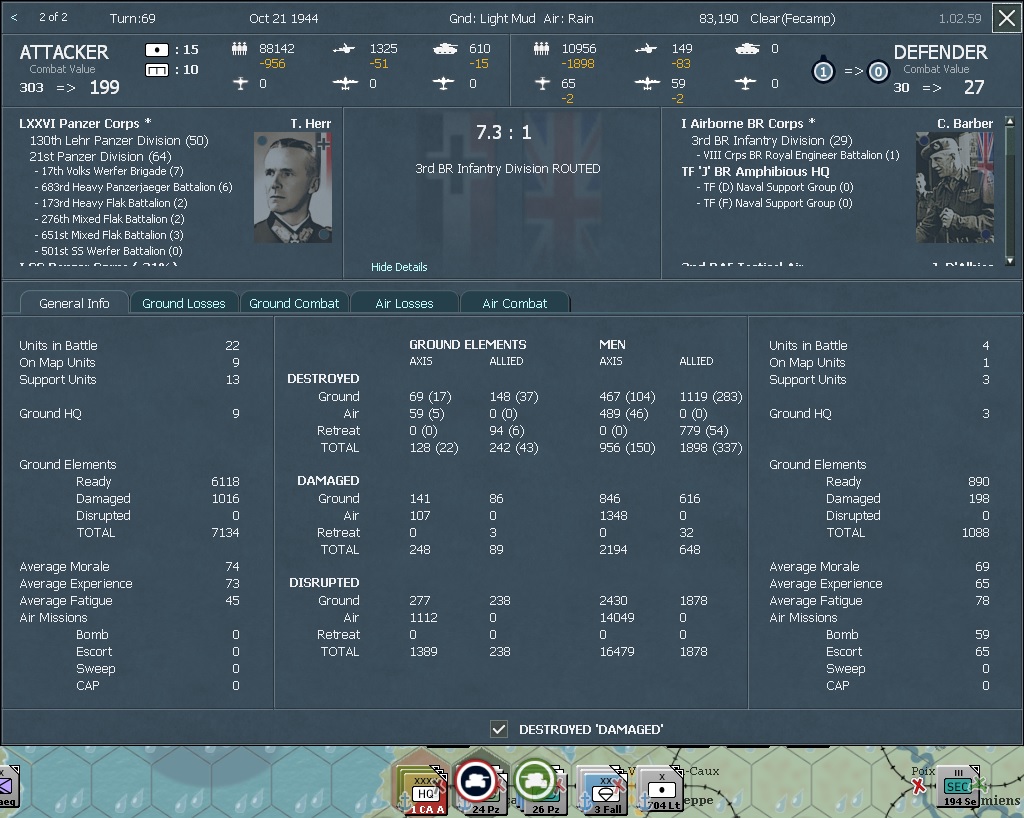Viewport: 1024px width, 818px height.
Task: Click the attacker guns icon near 1325
Action: click(344, 48)
